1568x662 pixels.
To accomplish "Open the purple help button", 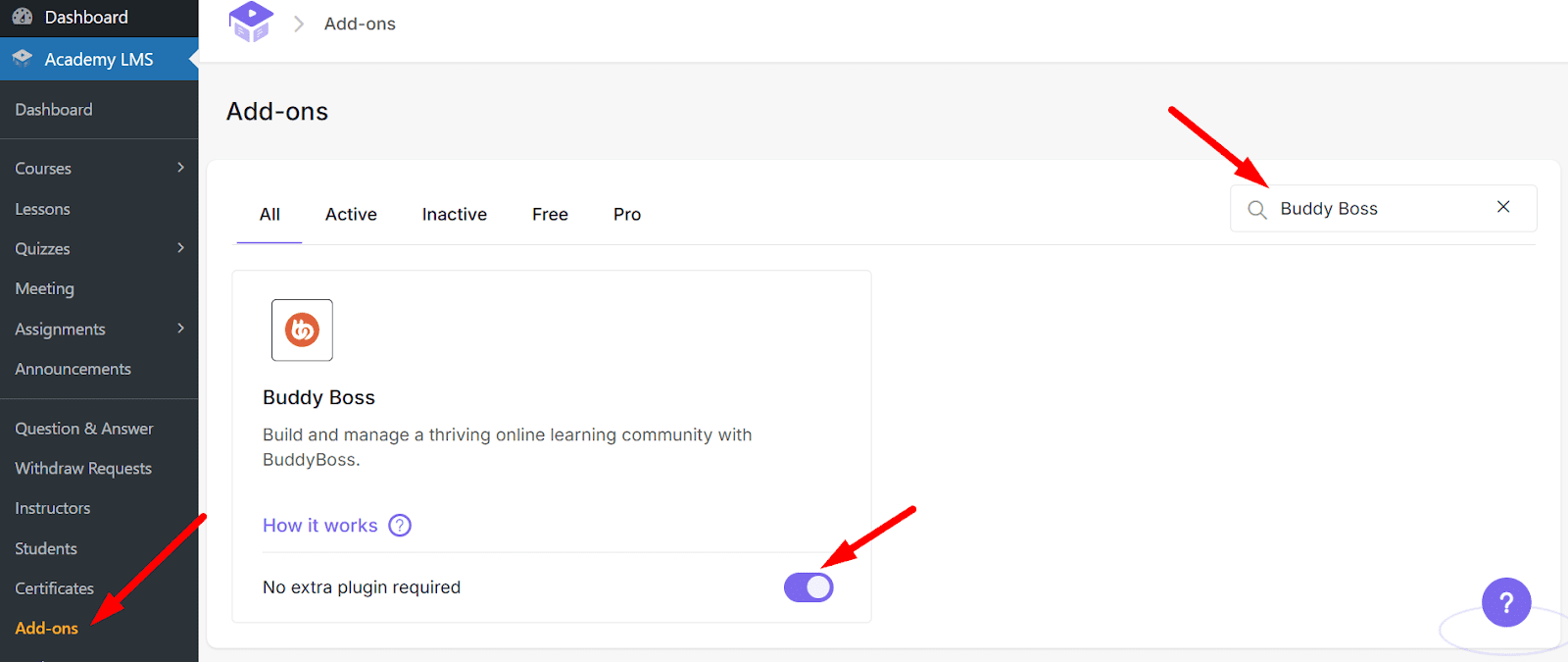I will (x=1506, y=602).
